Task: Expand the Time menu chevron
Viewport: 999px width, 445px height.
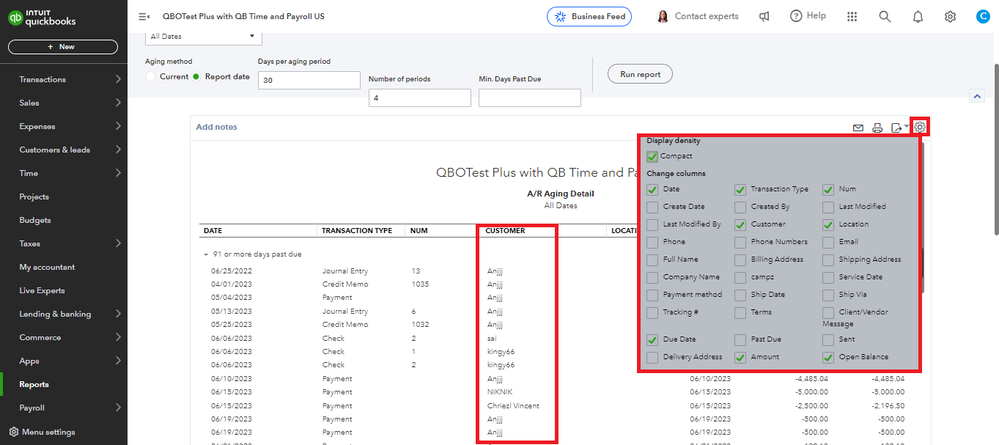Action: (x=119, y=173)
